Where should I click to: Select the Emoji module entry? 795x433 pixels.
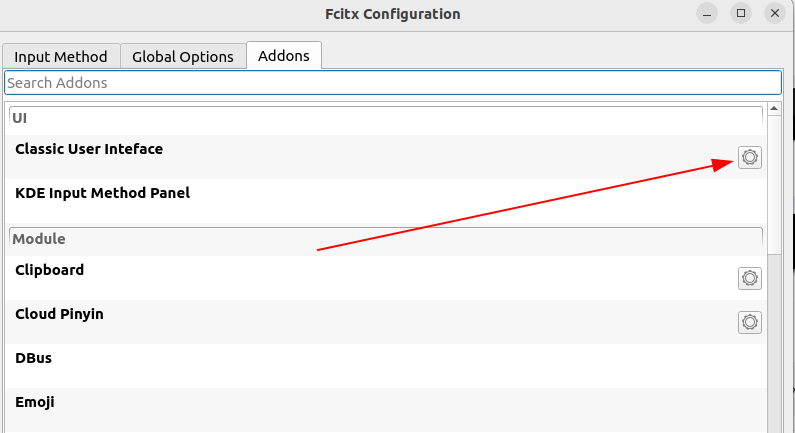pyautogui.click(x=386, y=410)
